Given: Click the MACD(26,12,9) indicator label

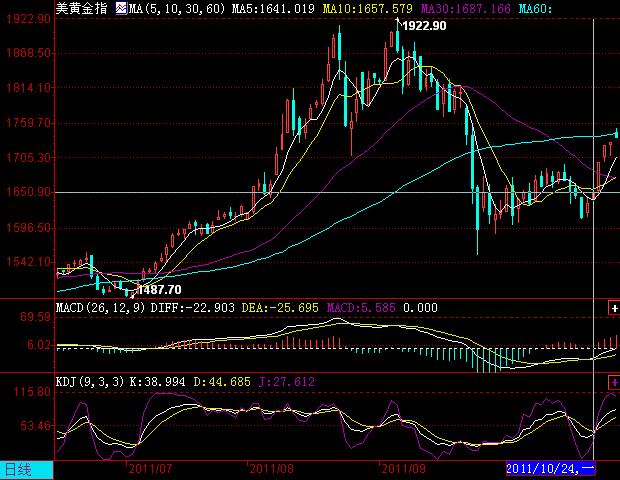Looking at the screenshot, I should (100, 308).
